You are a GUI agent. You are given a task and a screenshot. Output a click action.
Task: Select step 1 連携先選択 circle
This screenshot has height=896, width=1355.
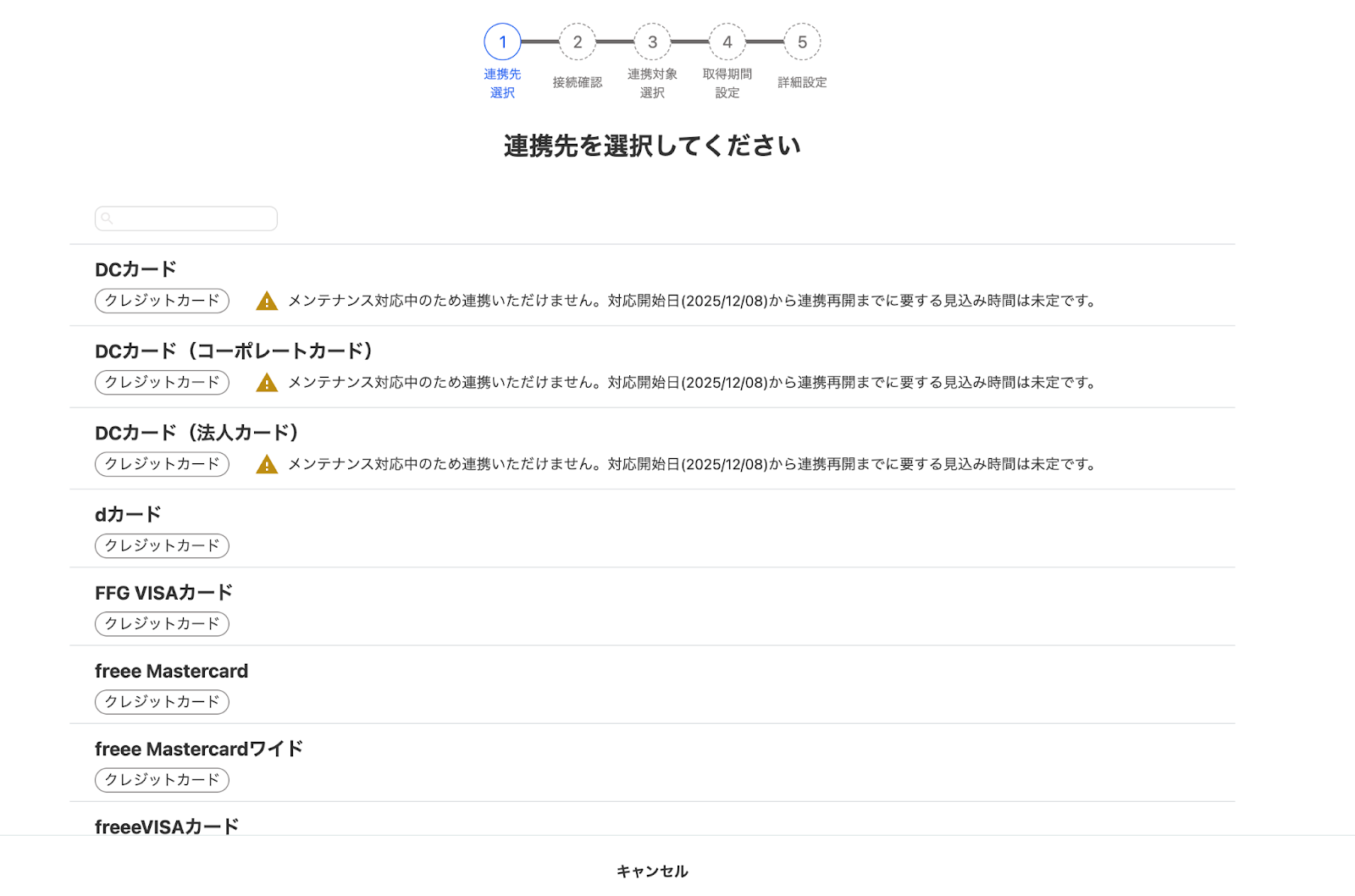coord(502,41)
